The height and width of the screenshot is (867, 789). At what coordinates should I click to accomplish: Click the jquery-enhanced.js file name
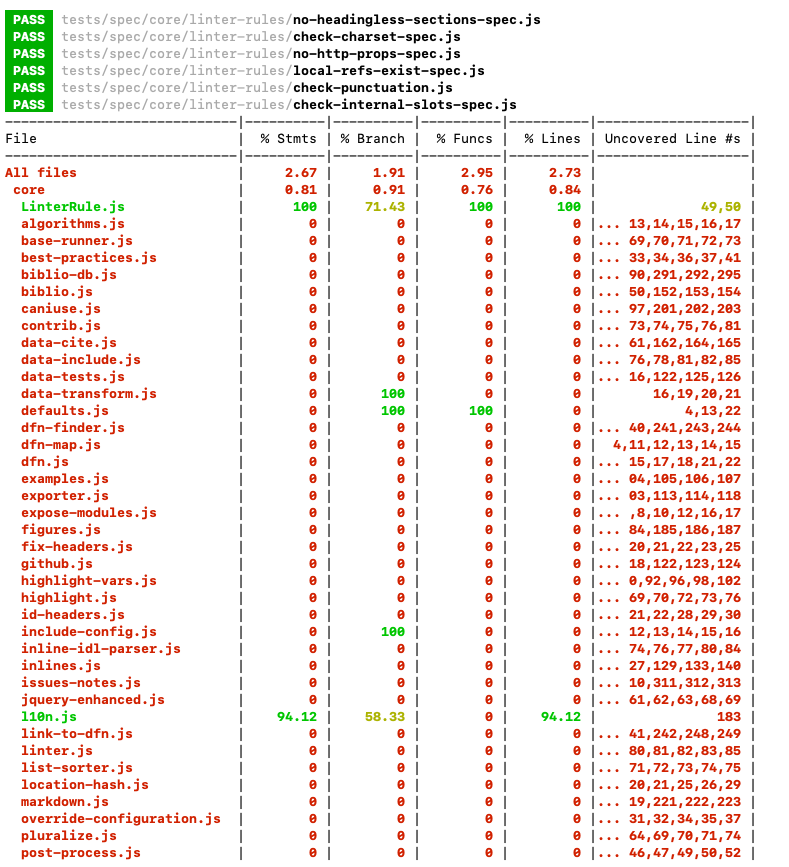pyautogui.click(x=93, y=700)
